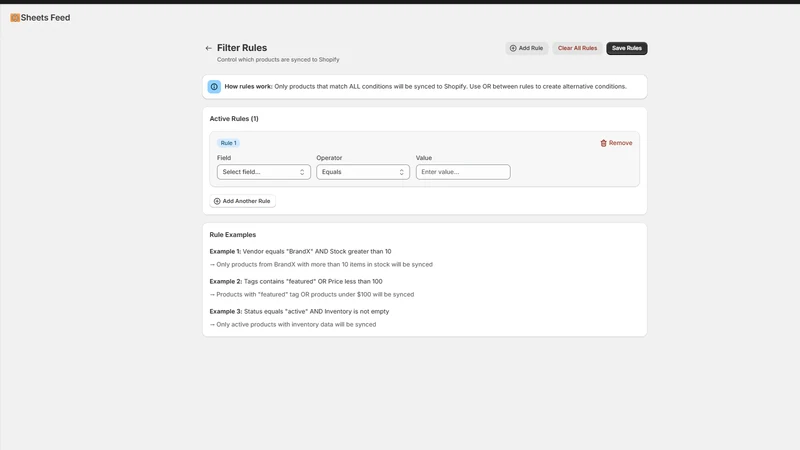Click the 'Products with featured tag OR' text

pyautogui.click(x=312, y=294)
